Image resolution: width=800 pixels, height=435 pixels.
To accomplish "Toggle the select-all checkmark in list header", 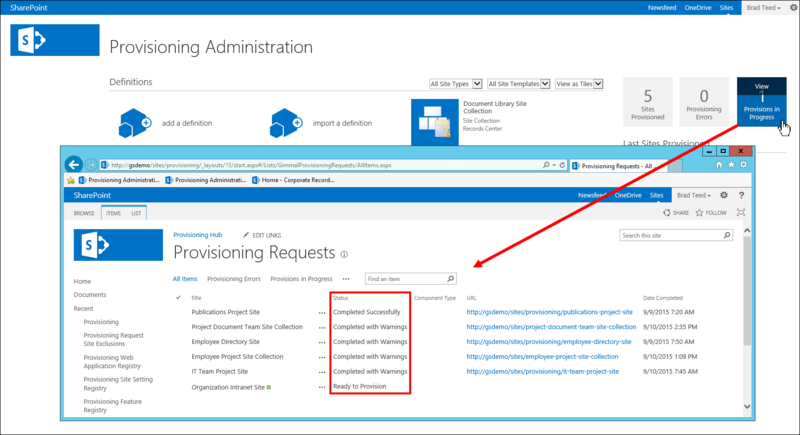I will coord(178,298).
